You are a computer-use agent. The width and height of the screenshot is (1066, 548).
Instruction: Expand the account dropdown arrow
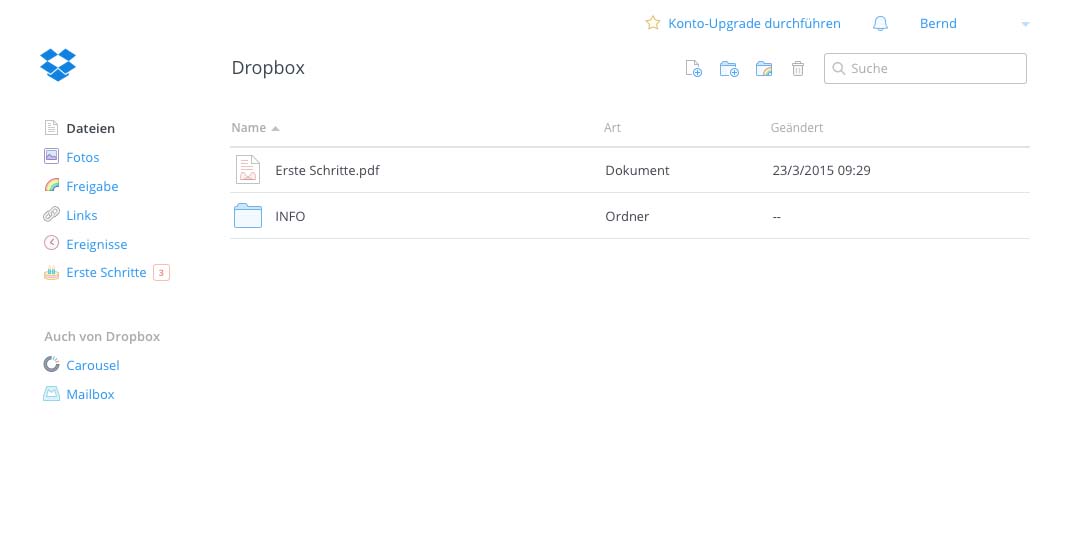click(x=1025, y=24)
